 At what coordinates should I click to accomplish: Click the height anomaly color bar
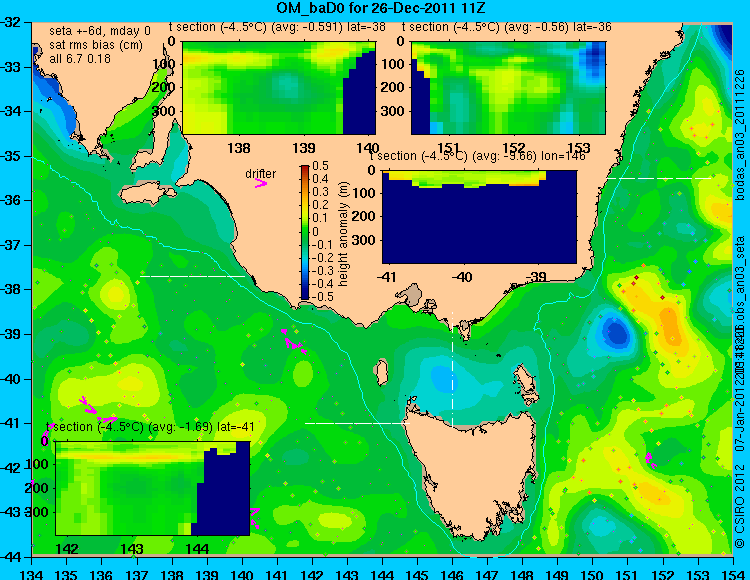coord(305,232)
